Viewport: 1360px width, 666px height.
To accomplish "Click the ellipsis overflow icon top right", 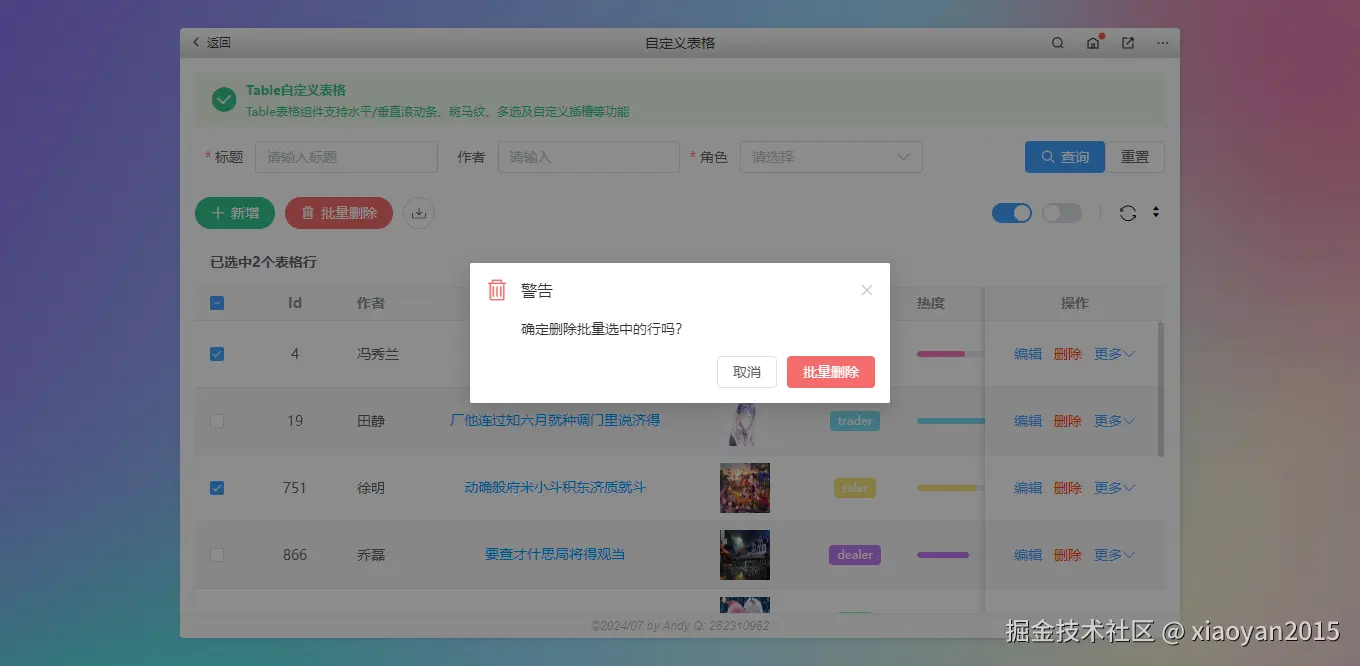I will 1162,43.
